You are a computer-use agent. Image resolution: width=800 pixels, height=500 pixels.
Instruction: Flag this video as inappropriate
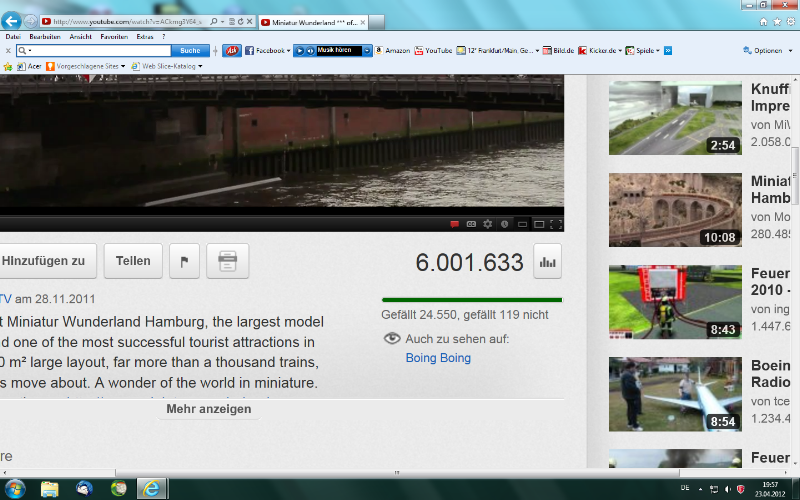184,261
